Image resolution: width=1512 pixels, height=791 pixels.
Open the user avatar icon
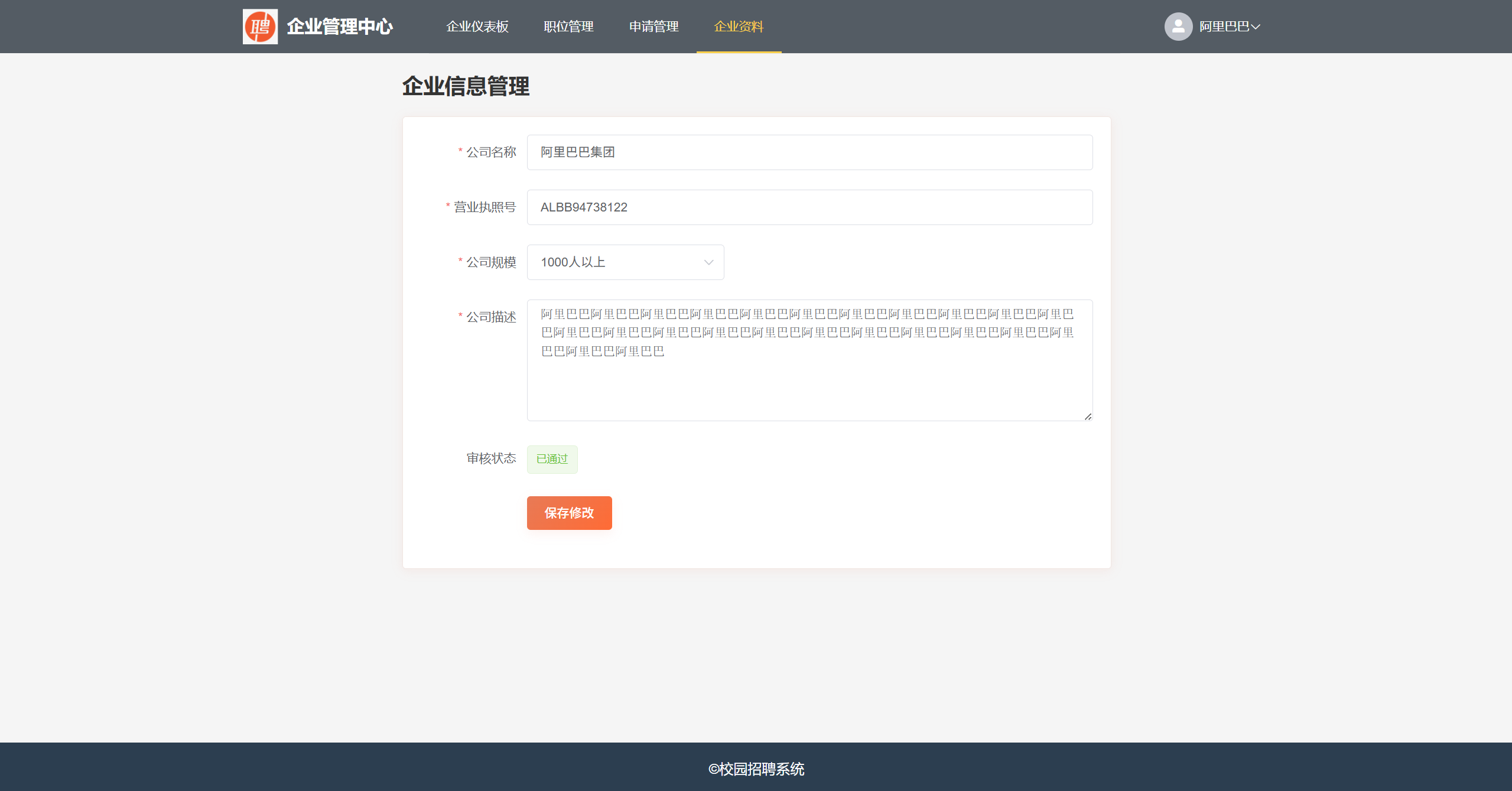point(1178,26)
